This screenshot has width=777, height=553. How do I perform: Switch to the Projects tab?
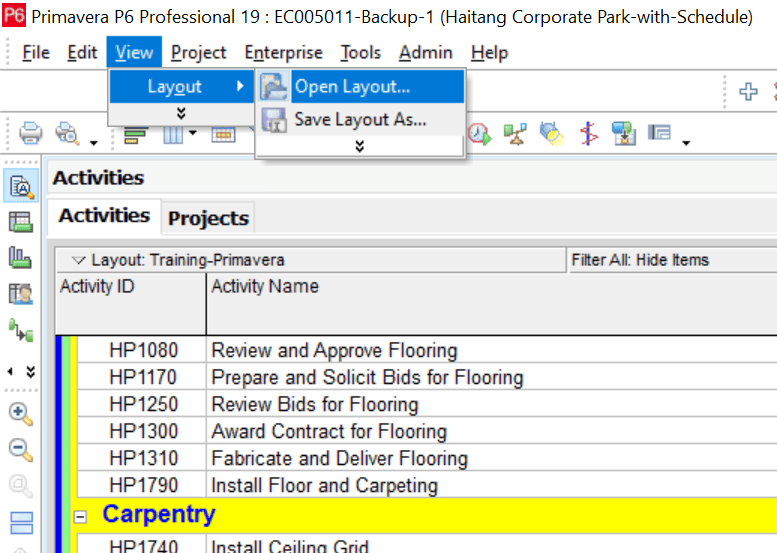[x=208, y=218]
